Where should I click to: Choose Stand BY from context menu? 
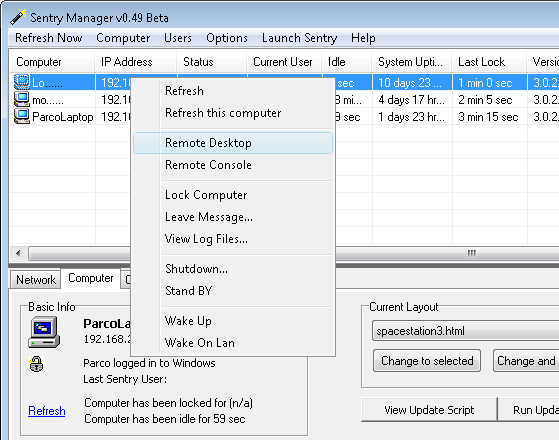click(x=233, y=291)
